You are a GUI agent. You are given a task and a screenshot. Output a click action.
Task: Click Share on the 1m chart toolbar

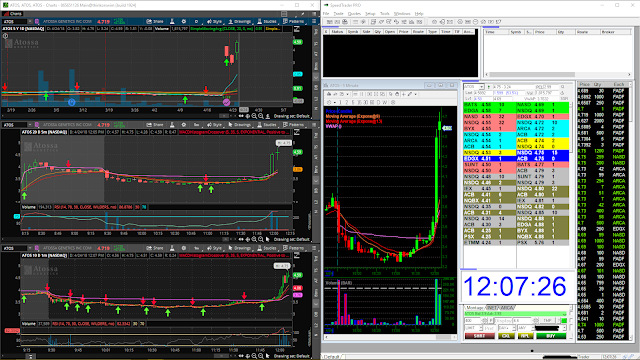155,248
